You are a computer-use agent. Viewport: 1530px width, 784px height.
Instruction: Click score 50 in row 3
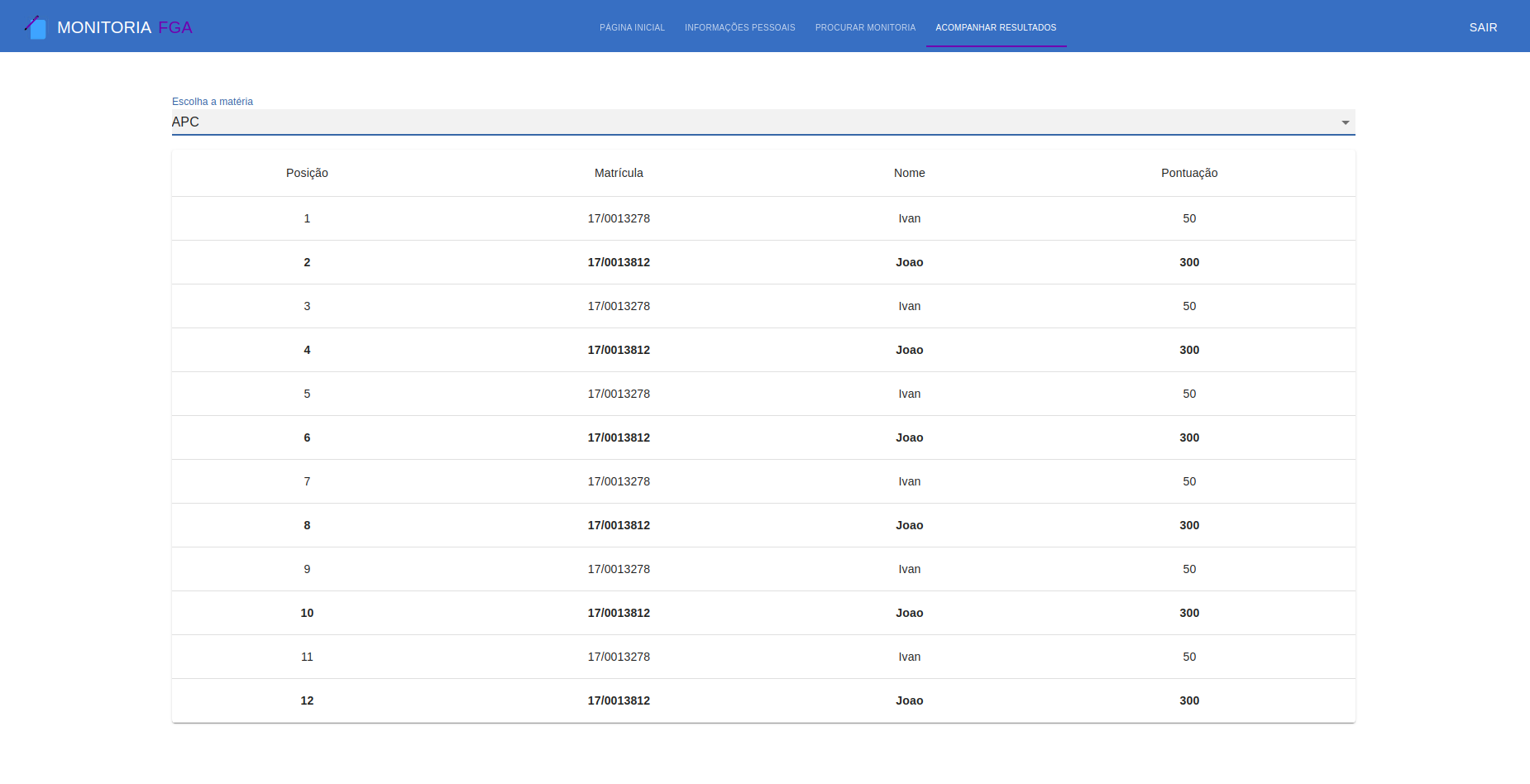(x=1189, y=306)
